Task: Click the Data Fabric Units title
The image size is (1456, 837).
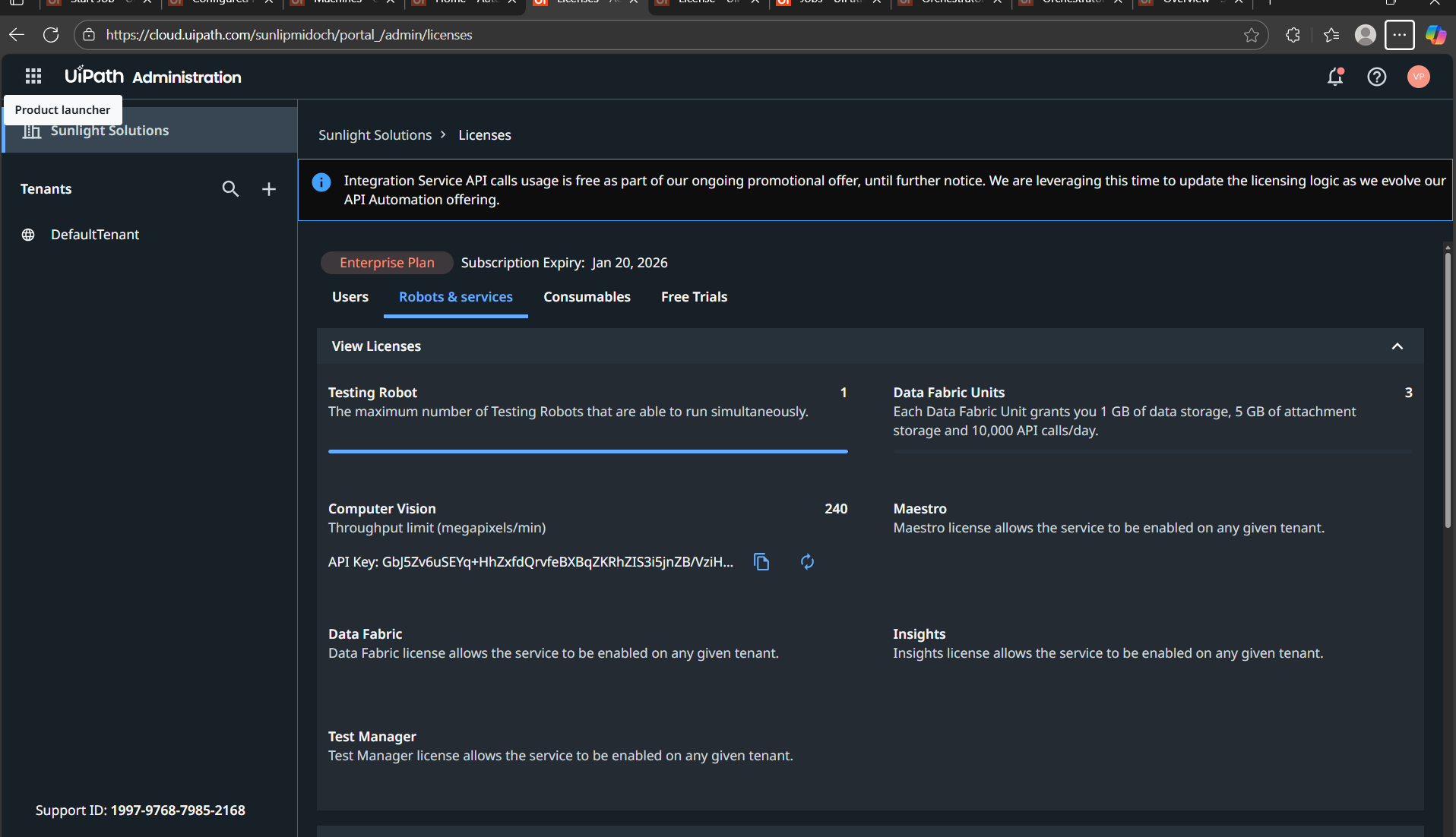Action: 948,393
